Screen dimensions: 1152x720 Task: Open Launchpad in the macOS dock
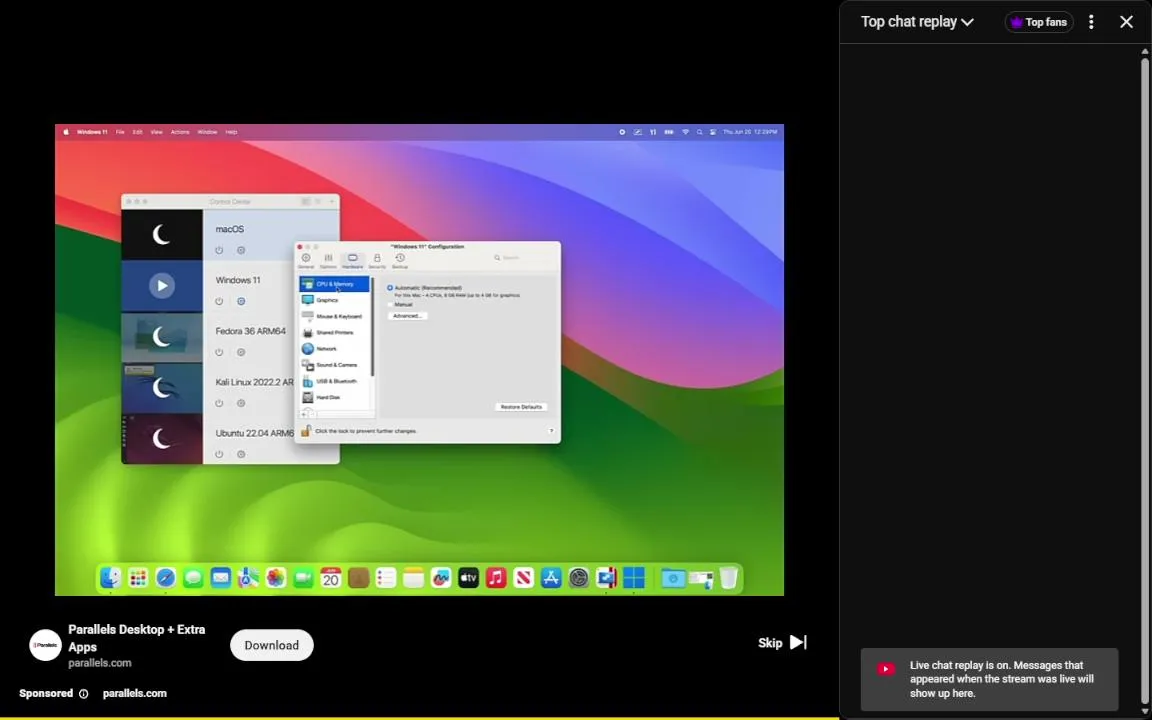pyautogui.click(x=137, y=578)
